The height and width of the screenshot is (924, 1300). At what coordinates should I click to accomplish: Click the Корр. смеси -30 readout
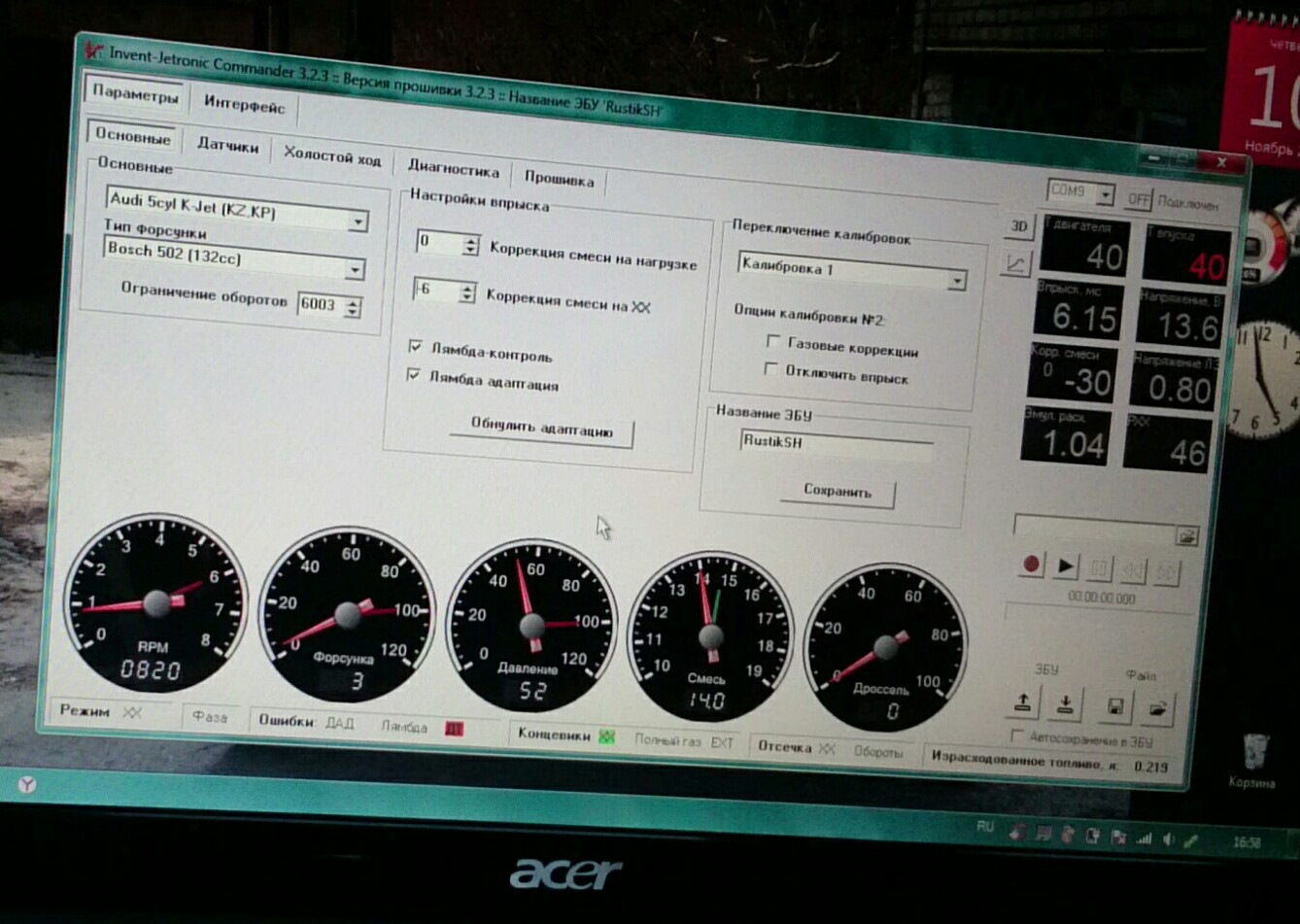point(1073,372)
